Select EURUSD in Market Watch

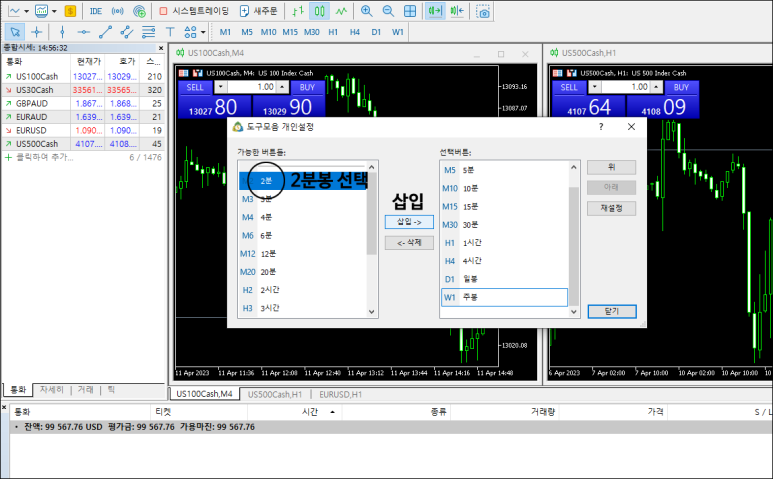(x=31, y=130)
